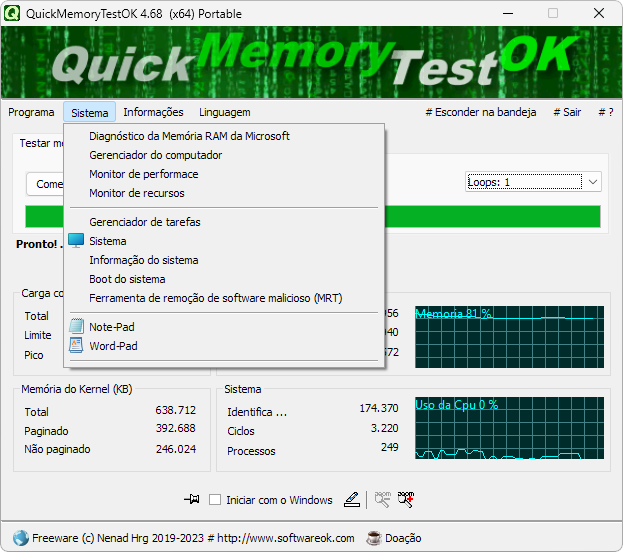The height and width of the screenshot is (552, 623).
Task: Open Note-Pad from the menu
Action: [224, 327]
